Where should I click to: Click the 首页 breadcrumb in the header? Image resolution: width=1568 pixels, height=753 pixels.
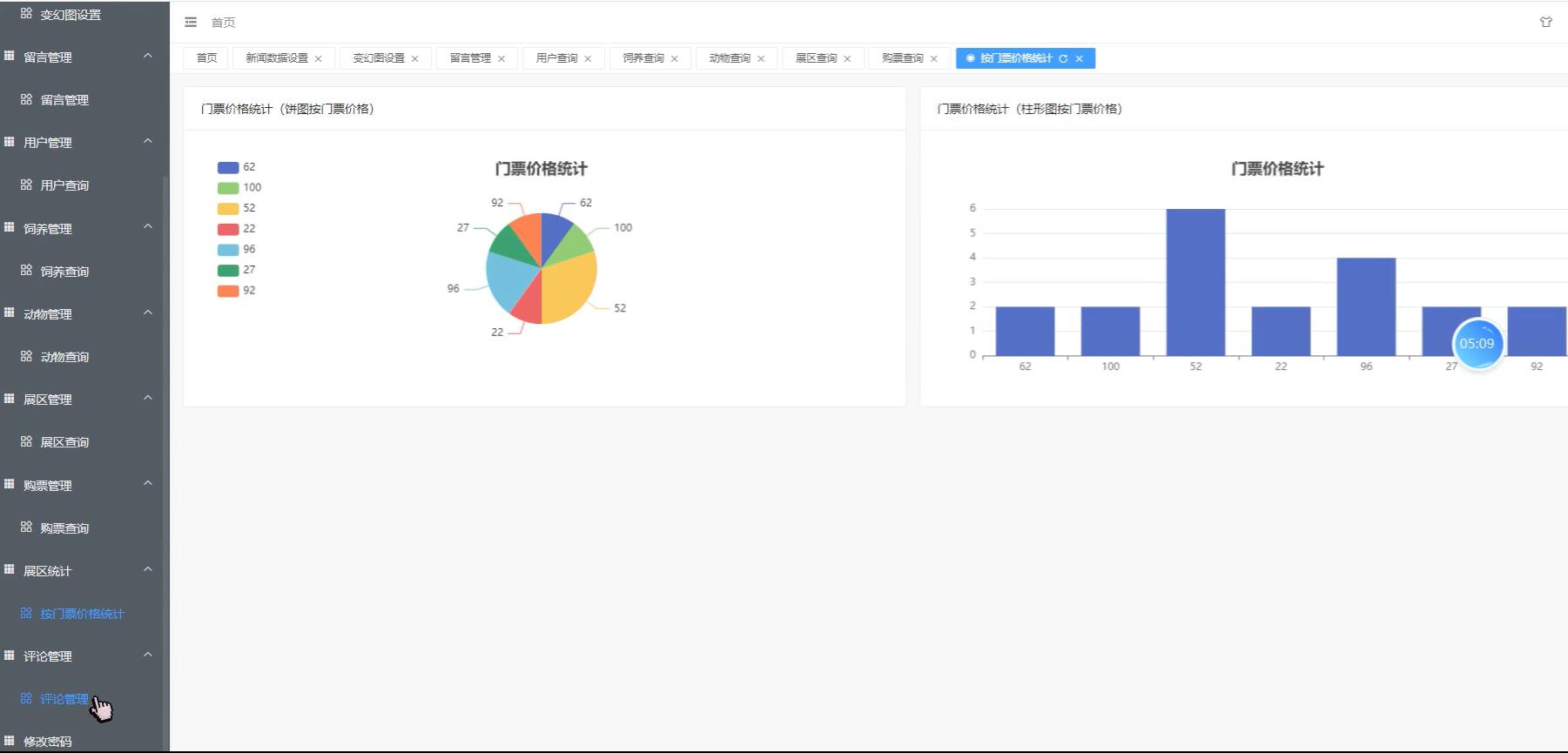223,23
